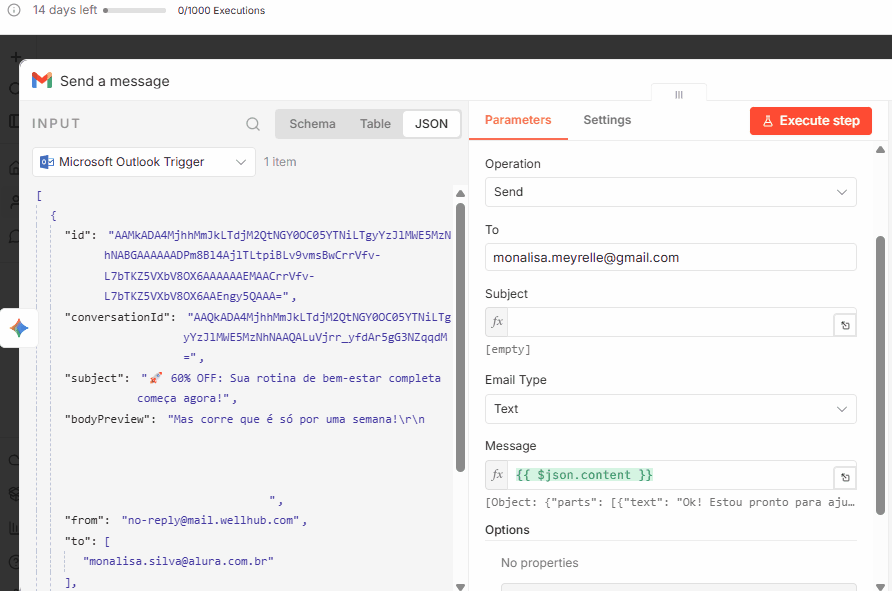Open the Microsoft Outlook Trigger node dropdown
This screenshot has width=892, height=591.
pyautogui.click(x=144, y=162)
